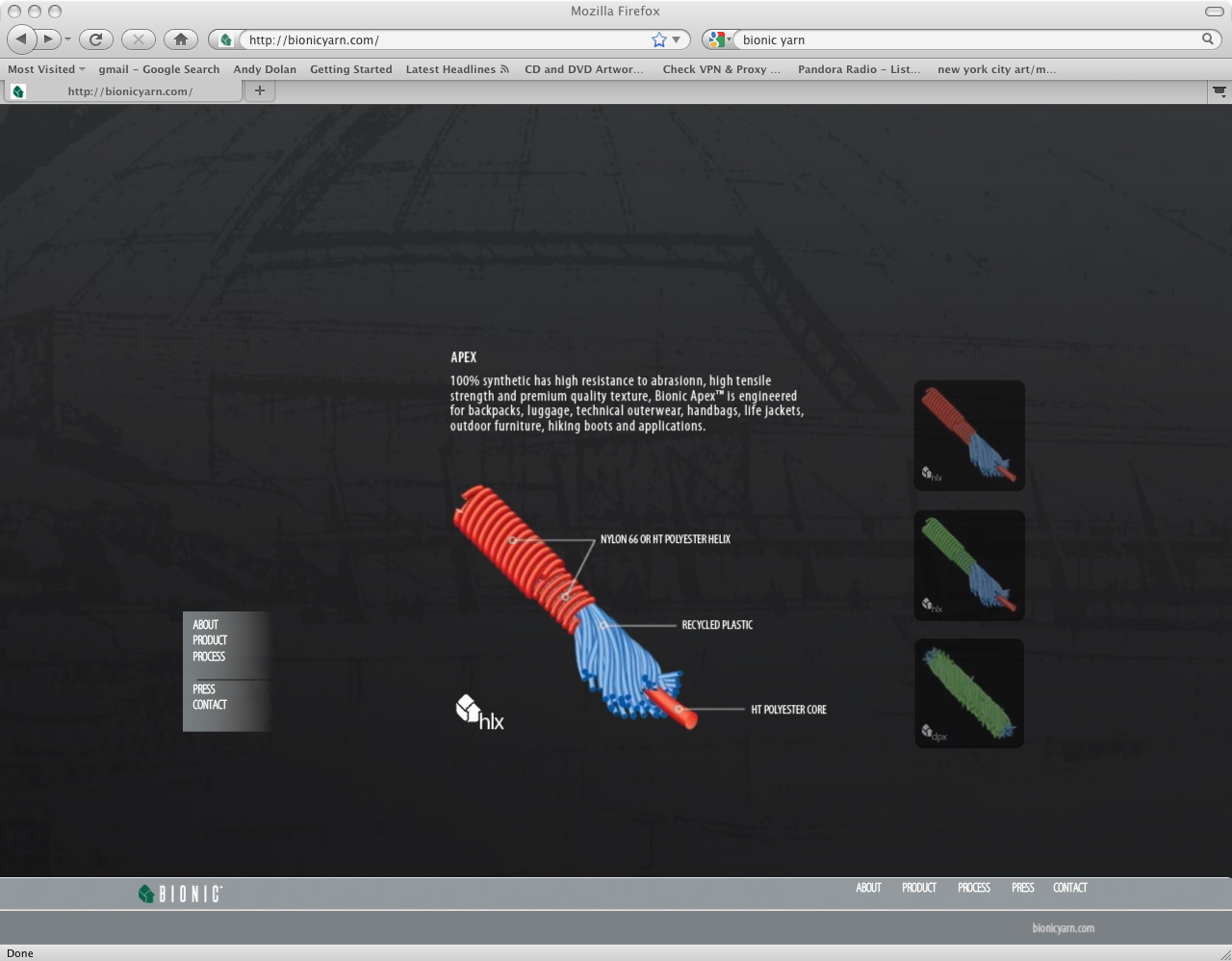Click PRODUCT in the footer navigation
The height and width of the screenshot is (961, 1232).
[x=919, y=888]
